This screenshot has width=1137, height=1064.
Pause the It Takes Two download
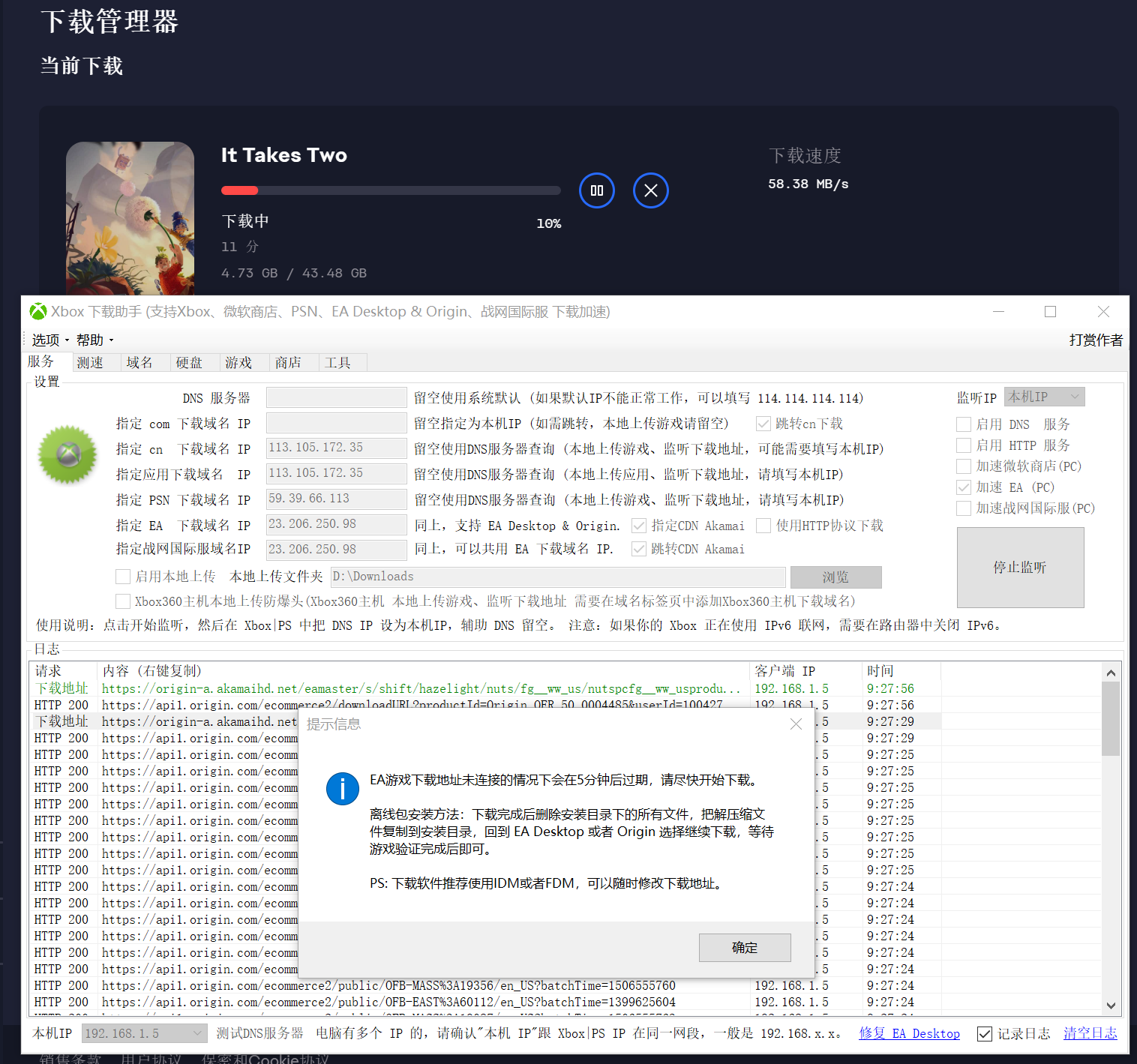pos(597,190)
